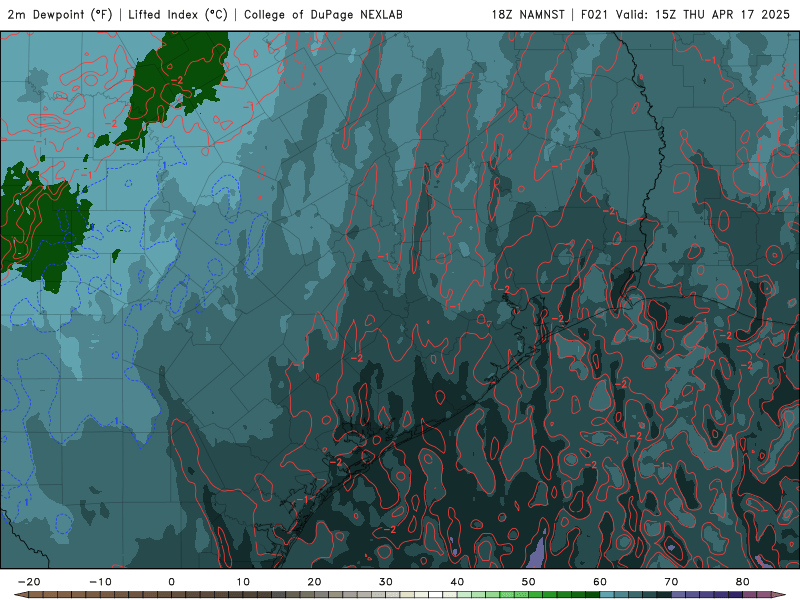Image resolution: width=800 pixels, height=600 pixels.
Task: Click the left end arrow of the color bar
Action: (20, 595)
